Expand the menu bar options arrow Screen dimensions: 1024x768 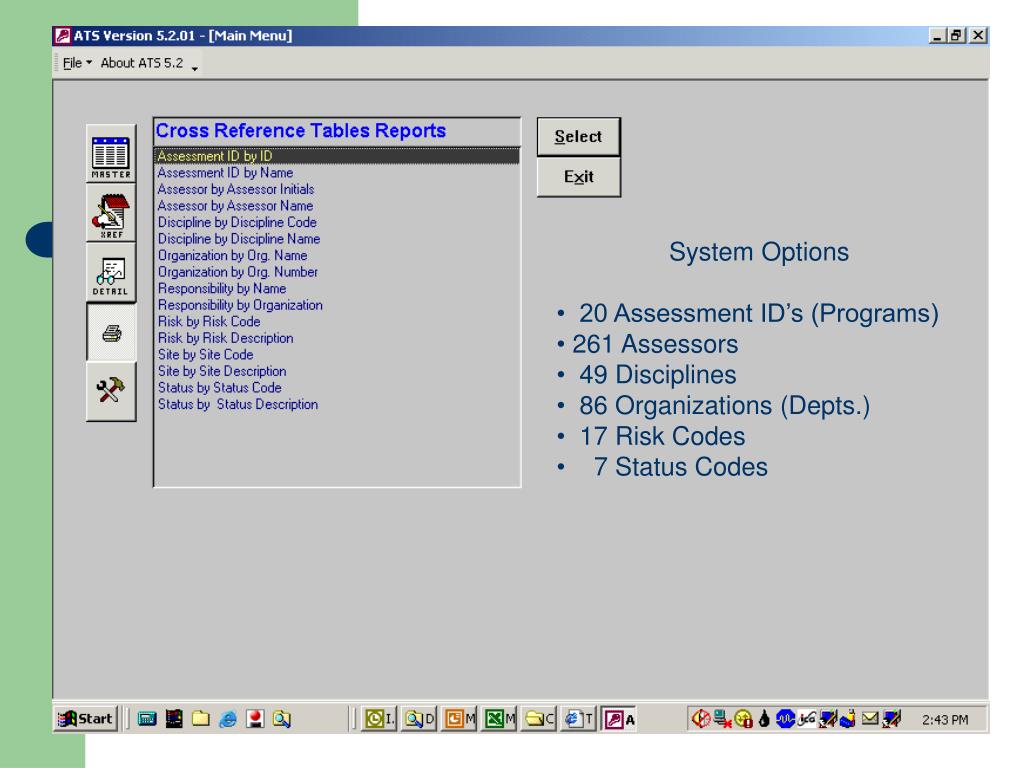click(195, 68)
